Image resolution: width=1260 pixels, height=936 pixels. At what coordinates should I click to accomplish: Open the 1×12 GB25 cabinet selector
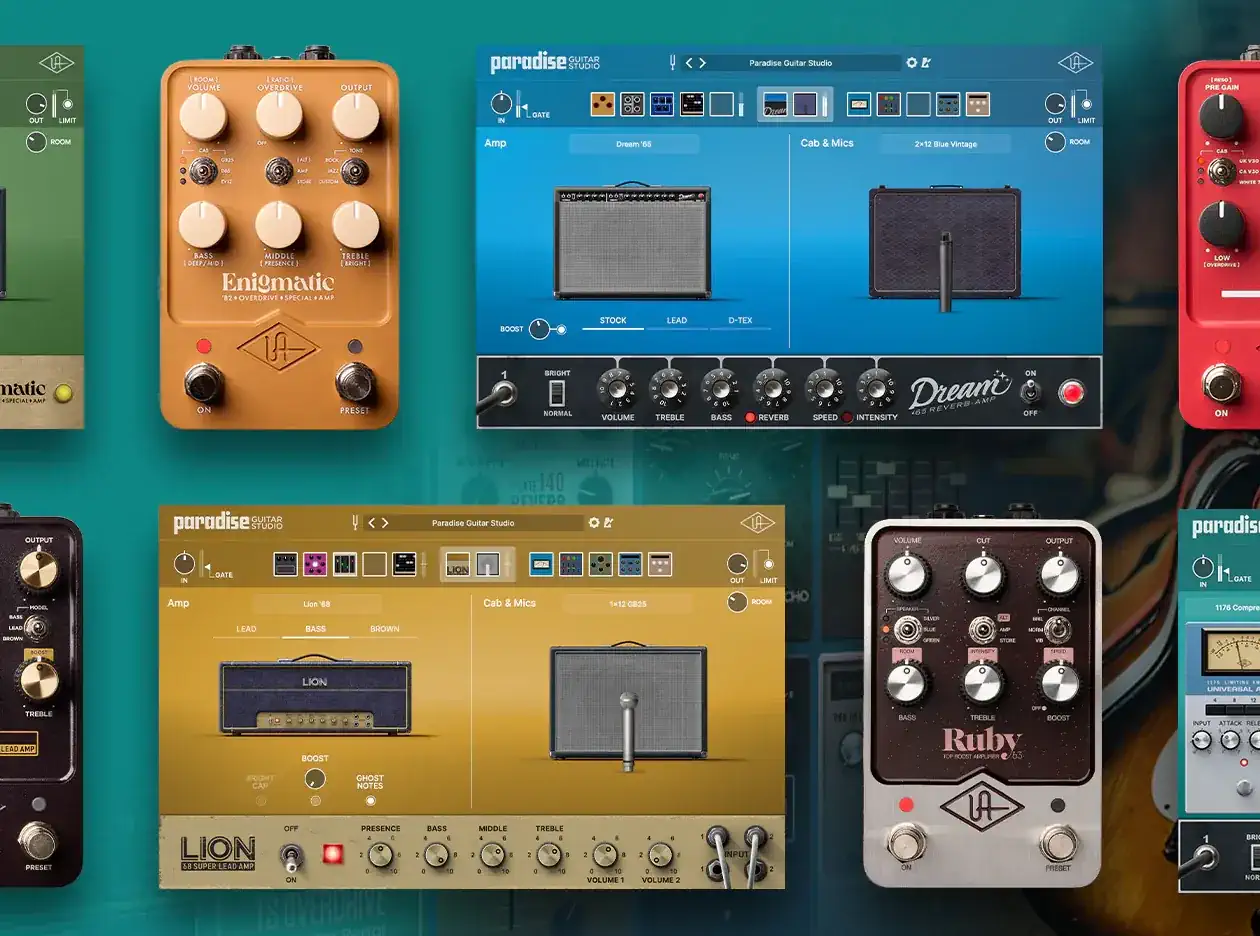[x=627, y=604]
